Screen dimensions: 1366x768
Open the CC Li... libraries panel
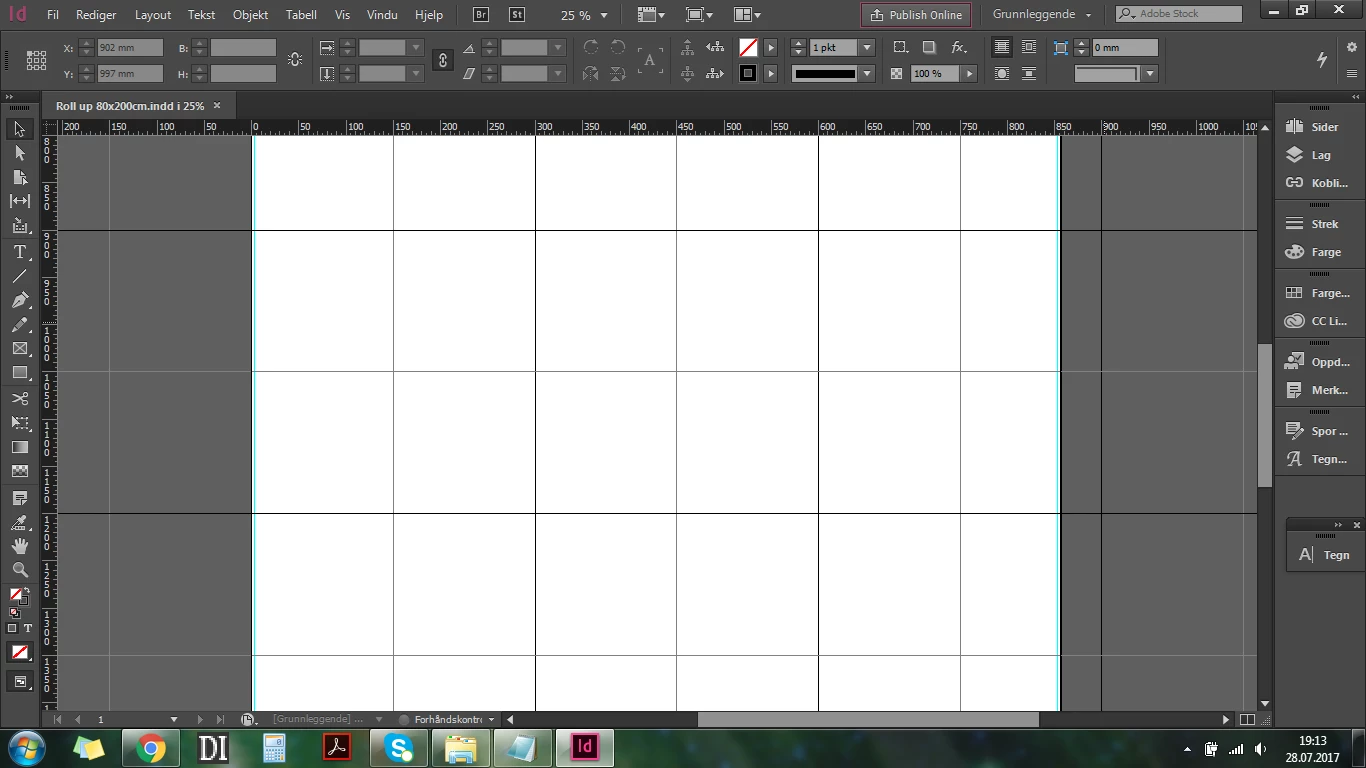click(x=1317, y=321)
